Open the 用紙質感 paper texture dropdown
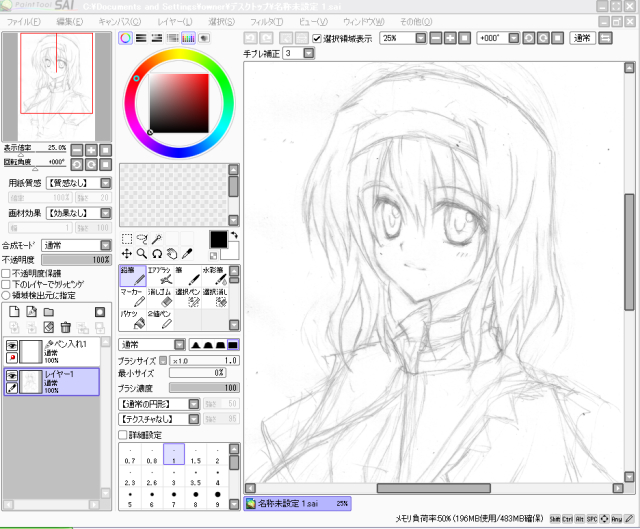The width and height of the screenshot is (640, 529). pos(78,183)
